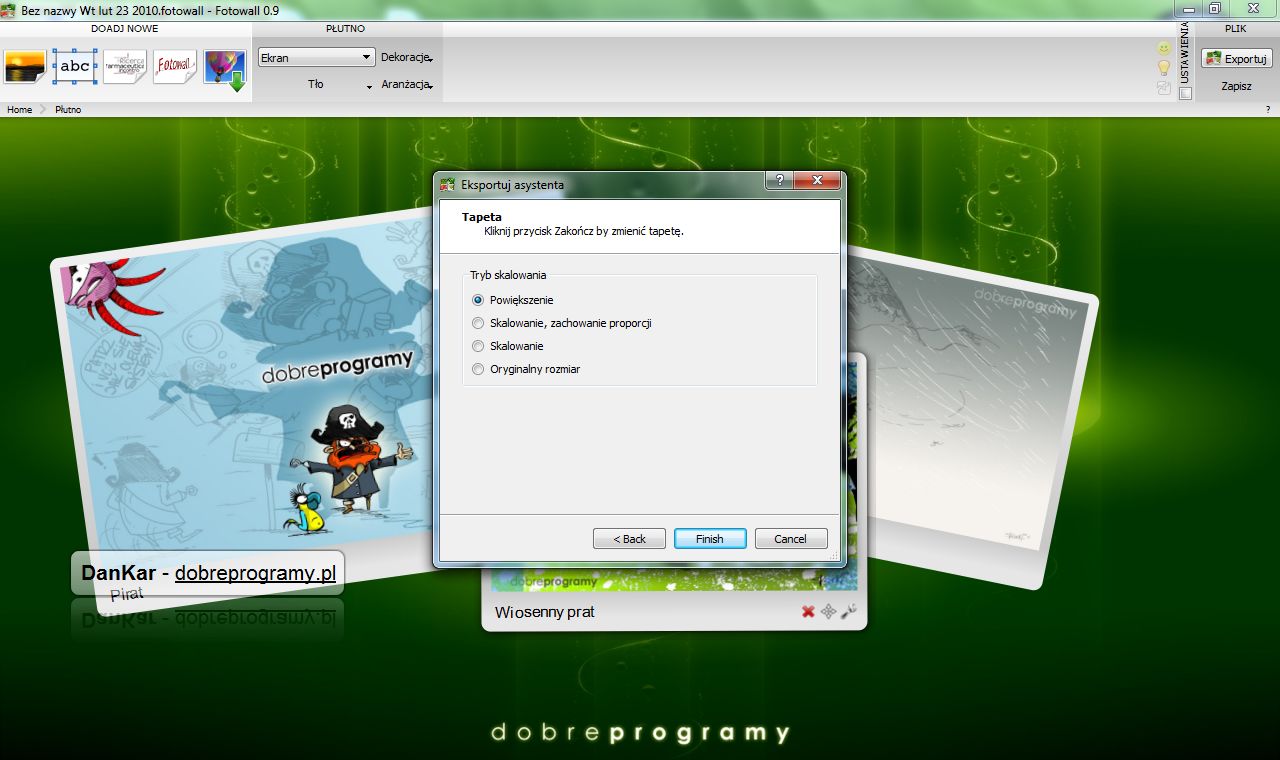Click Finish to set the wallpaper
Image resolution: width=1280 pixels, height=760 pixels.
(x=710, y=539)
